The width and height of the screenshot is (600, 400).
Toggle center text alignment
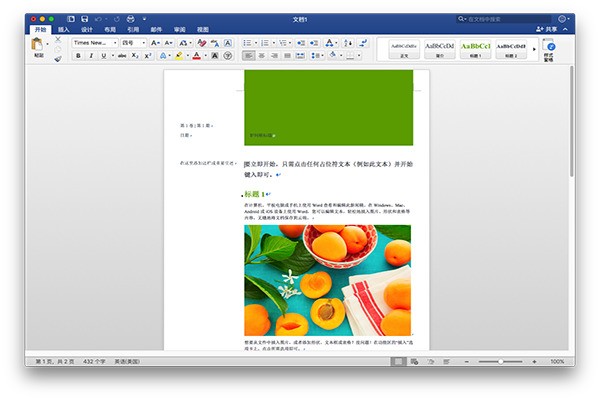pyautogui.click(x=262, y=56)
